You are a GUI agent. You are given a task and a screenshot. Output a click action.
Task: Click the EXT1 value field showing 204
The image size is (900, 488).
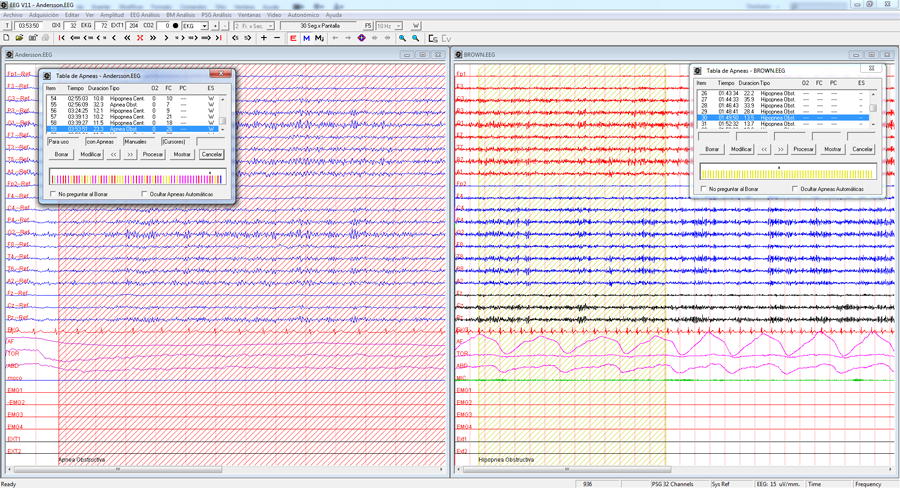point(133,26)
